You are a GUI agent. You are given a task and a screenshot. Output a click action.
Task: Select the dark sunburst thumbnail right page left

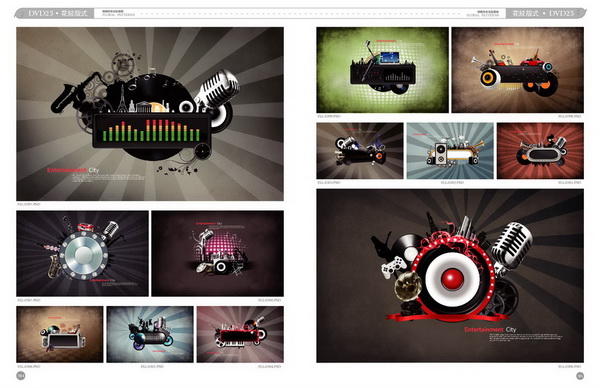pos(360,151)
